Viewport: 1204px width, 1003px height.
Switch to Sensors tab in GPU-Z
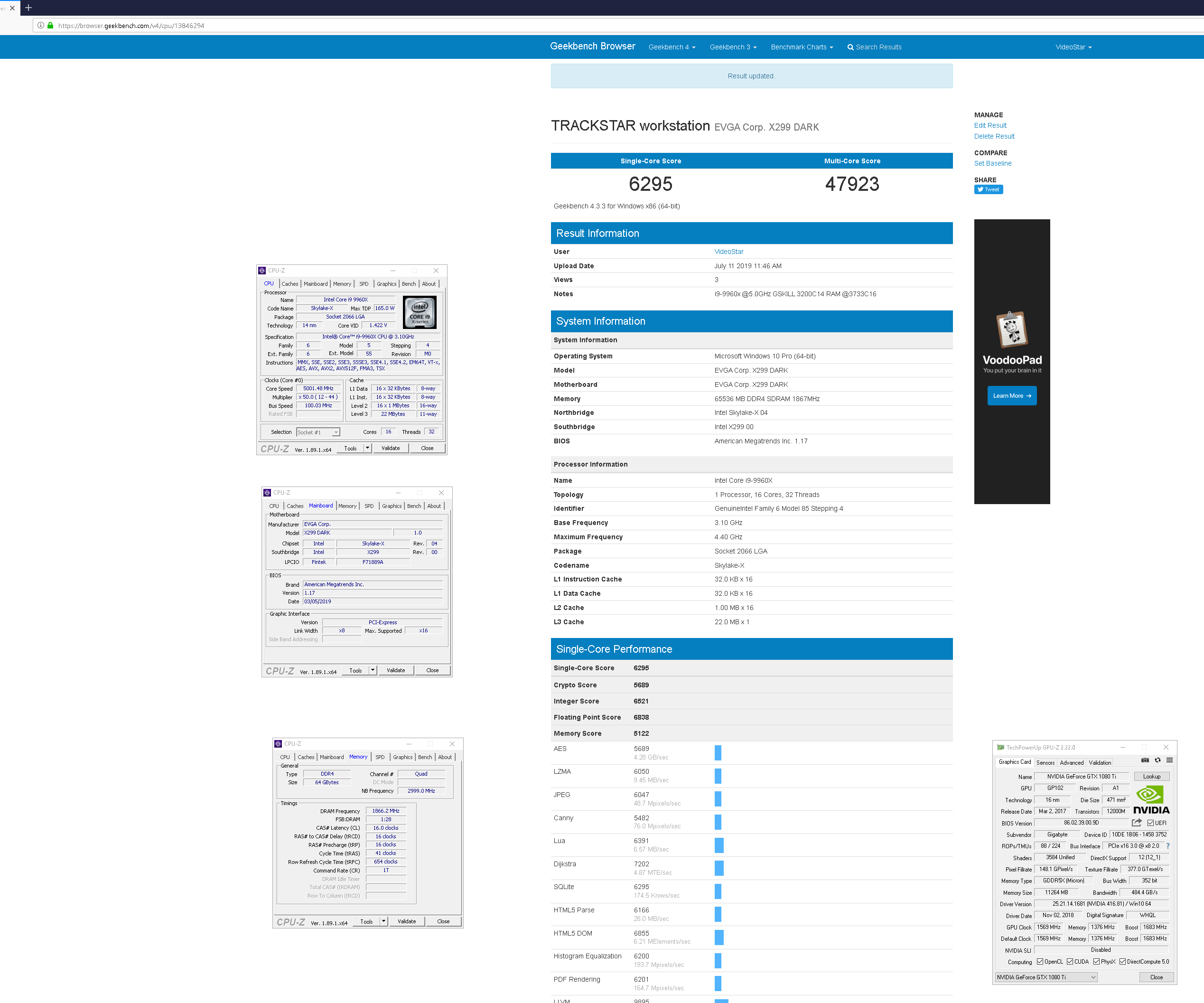[x=1045, y=763]
